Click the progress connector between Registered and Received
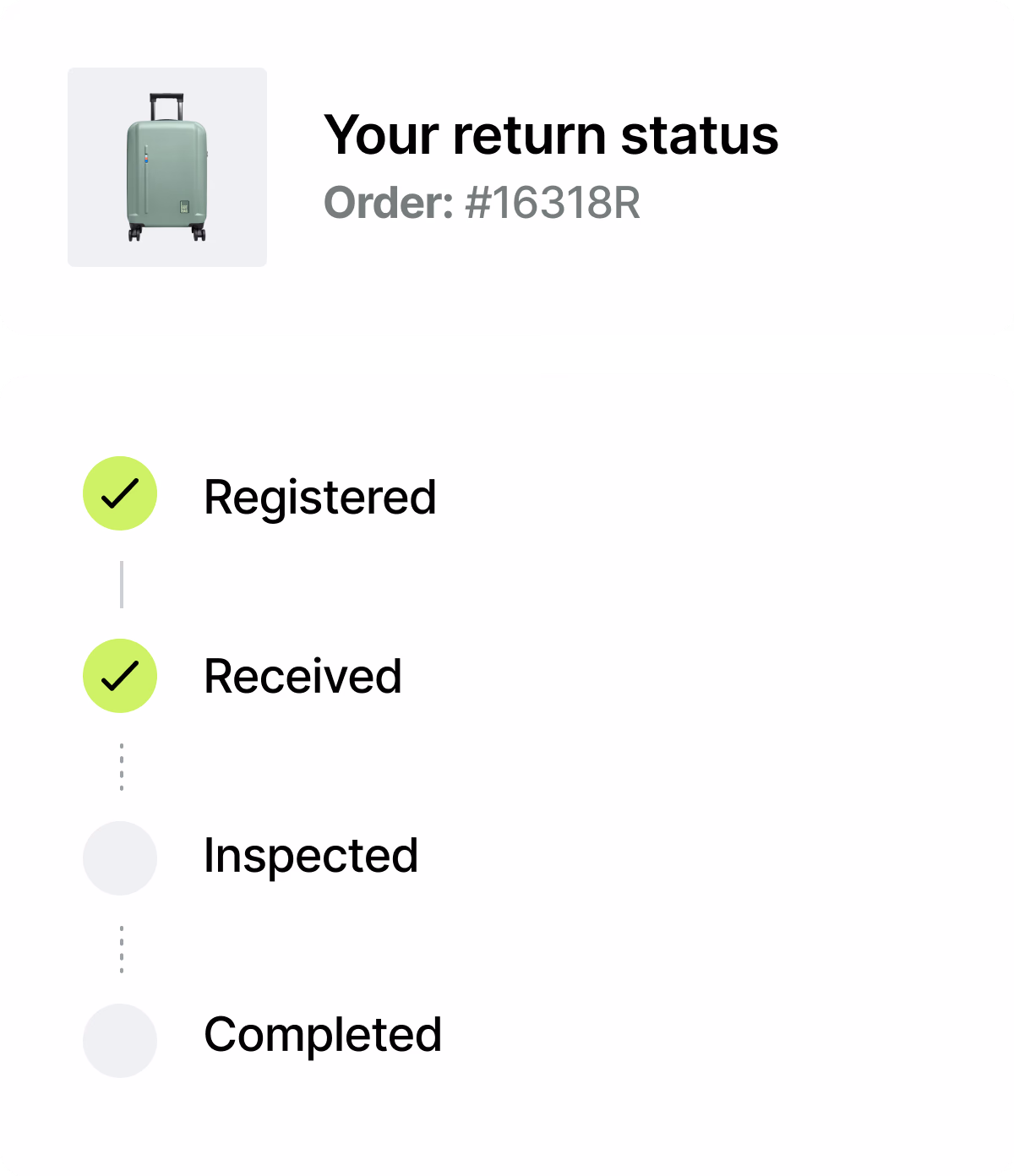The height and width of the screenshot is (1176, 1014). click(121, 585)
